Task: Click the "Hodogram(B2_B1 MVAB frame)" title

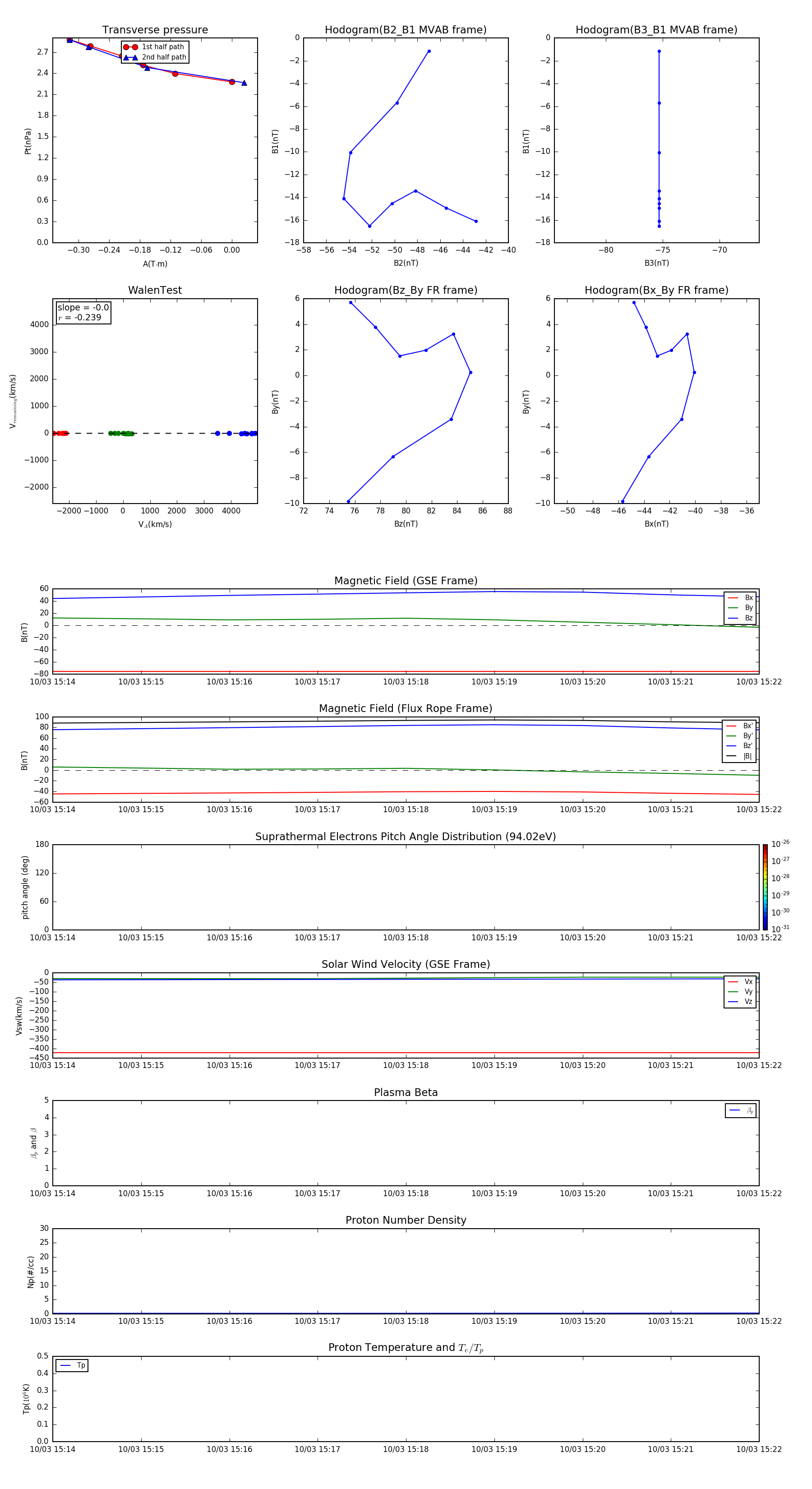Action: click(406, 30)
